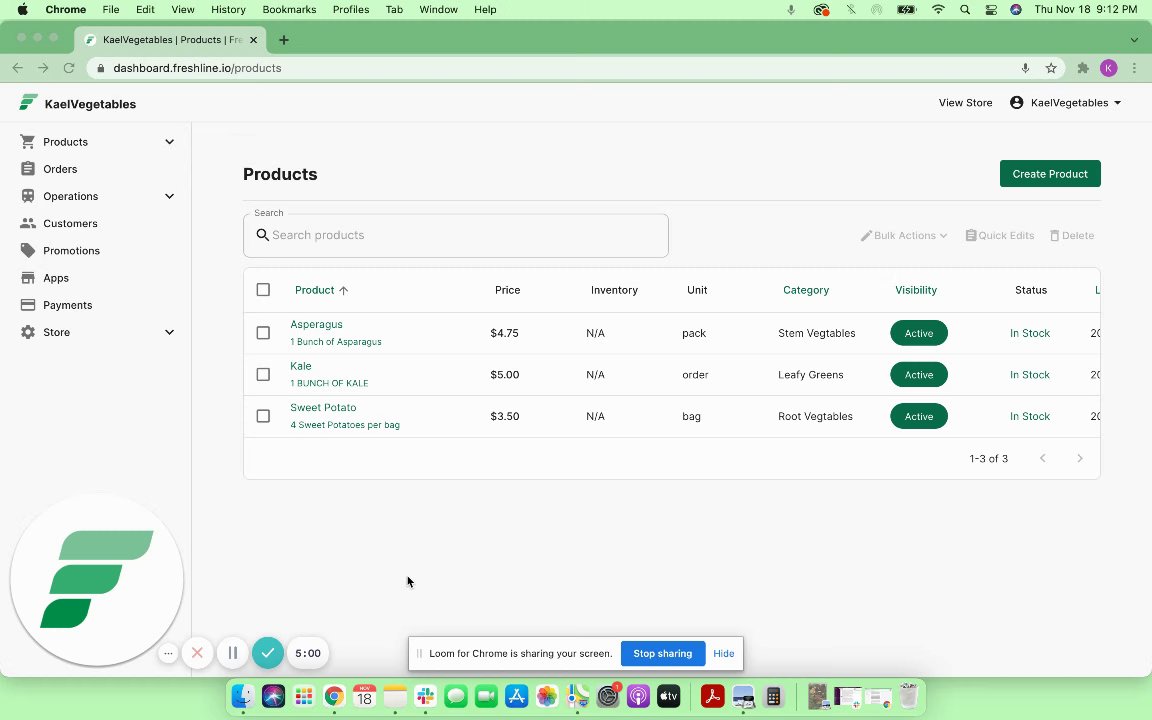The image size is (1152, 720).
Task: Expand the Operations sidebar section chevron
Action: point(170,196)
